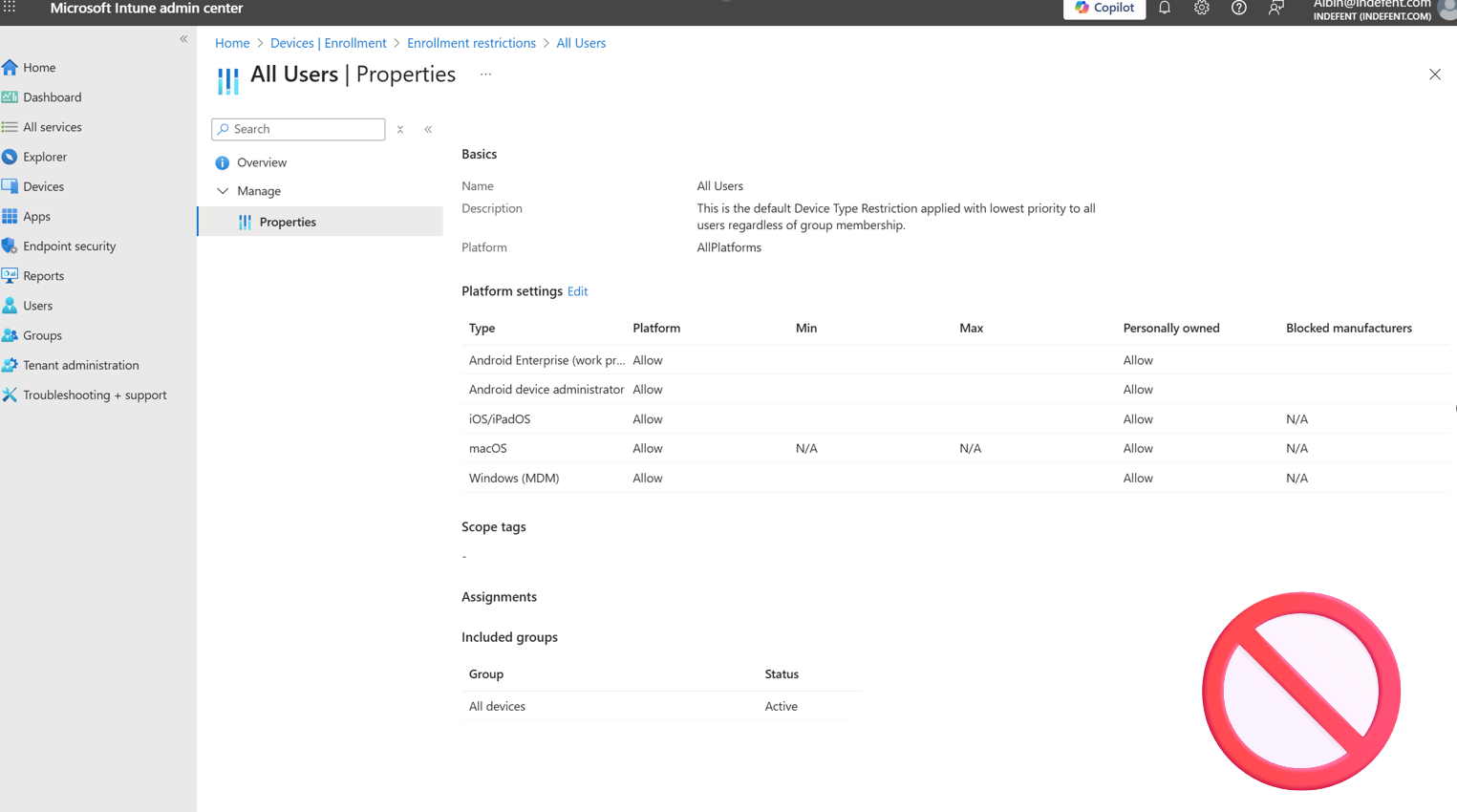
Task: Open Endpoint security from sidebar
Action: coord(69,246)
